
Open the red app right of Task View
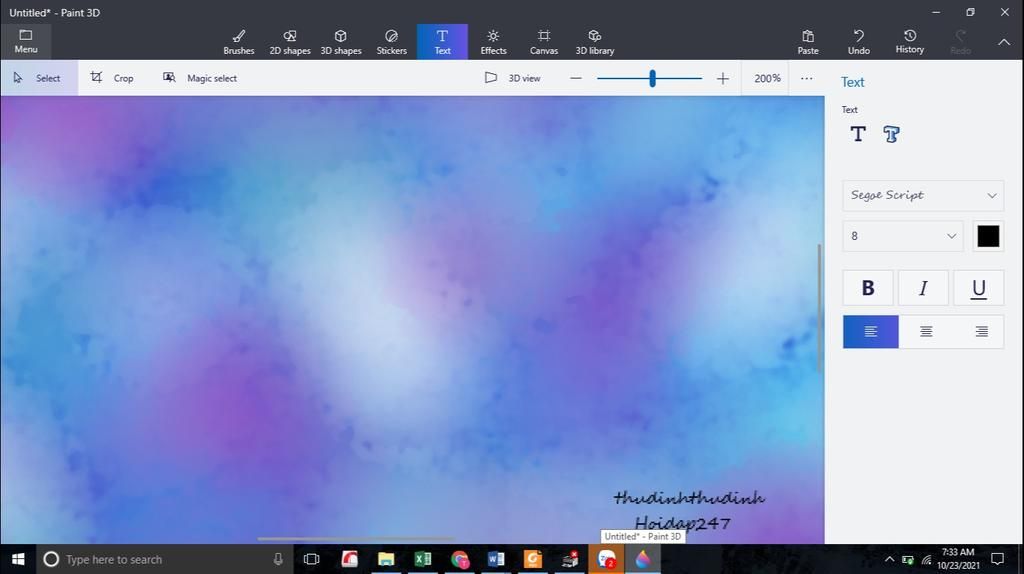pyautogui.click(x=349, y=559)
